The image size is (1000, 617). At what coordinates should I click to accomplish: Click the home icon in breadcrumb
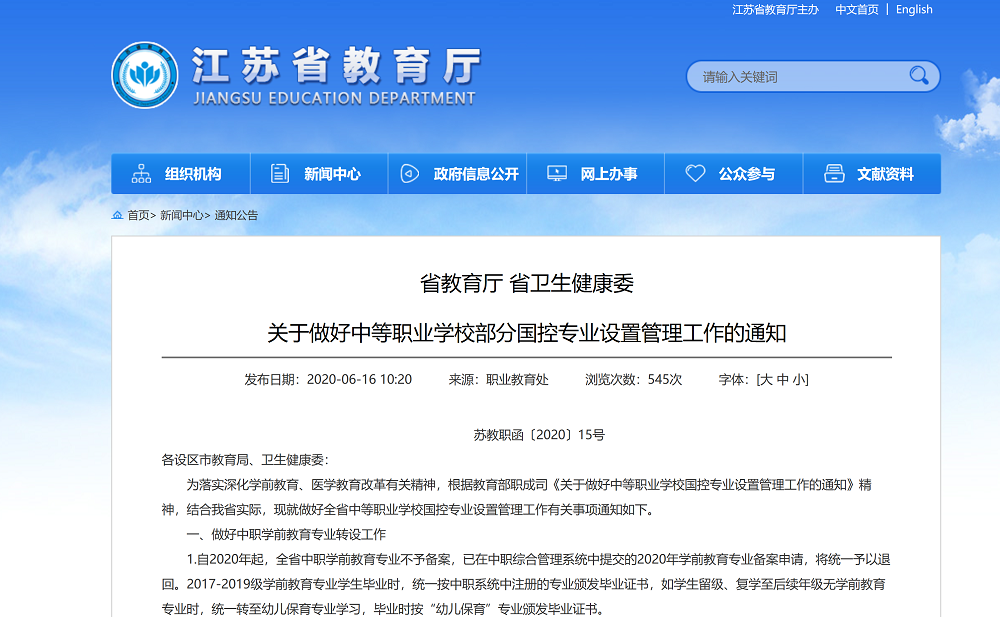click(x=117, y=215)
